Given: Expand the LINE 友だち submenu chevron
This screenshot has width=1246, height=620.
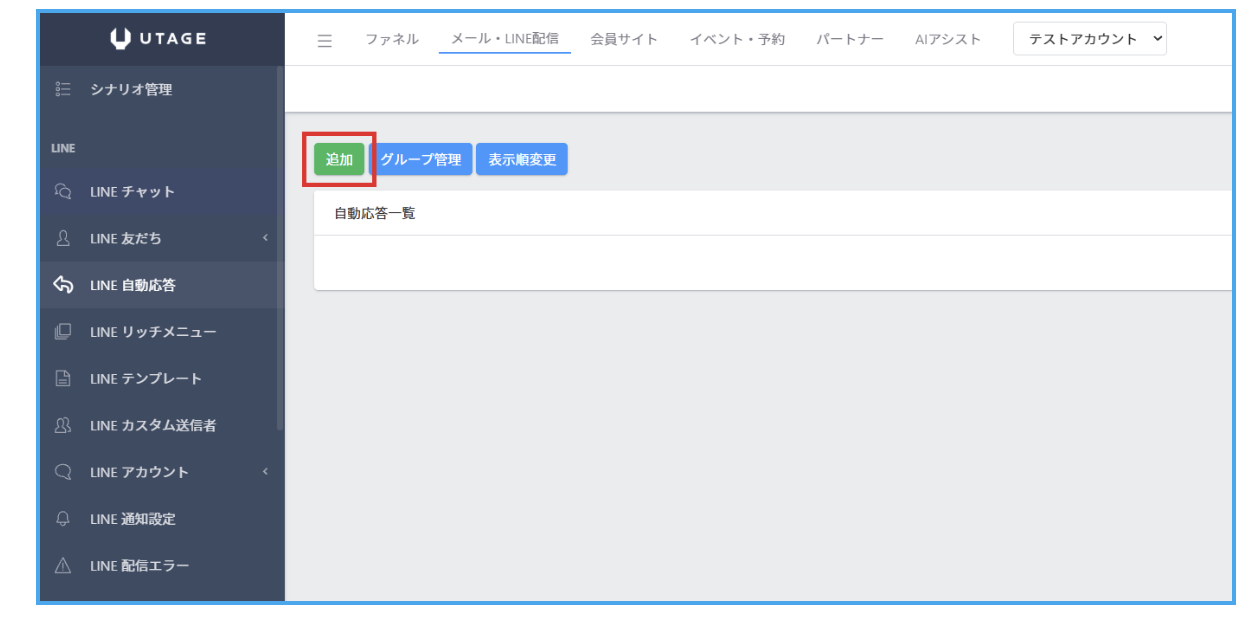Looking at the screenshot, I should pyautogui.click(x=265, y=238).
